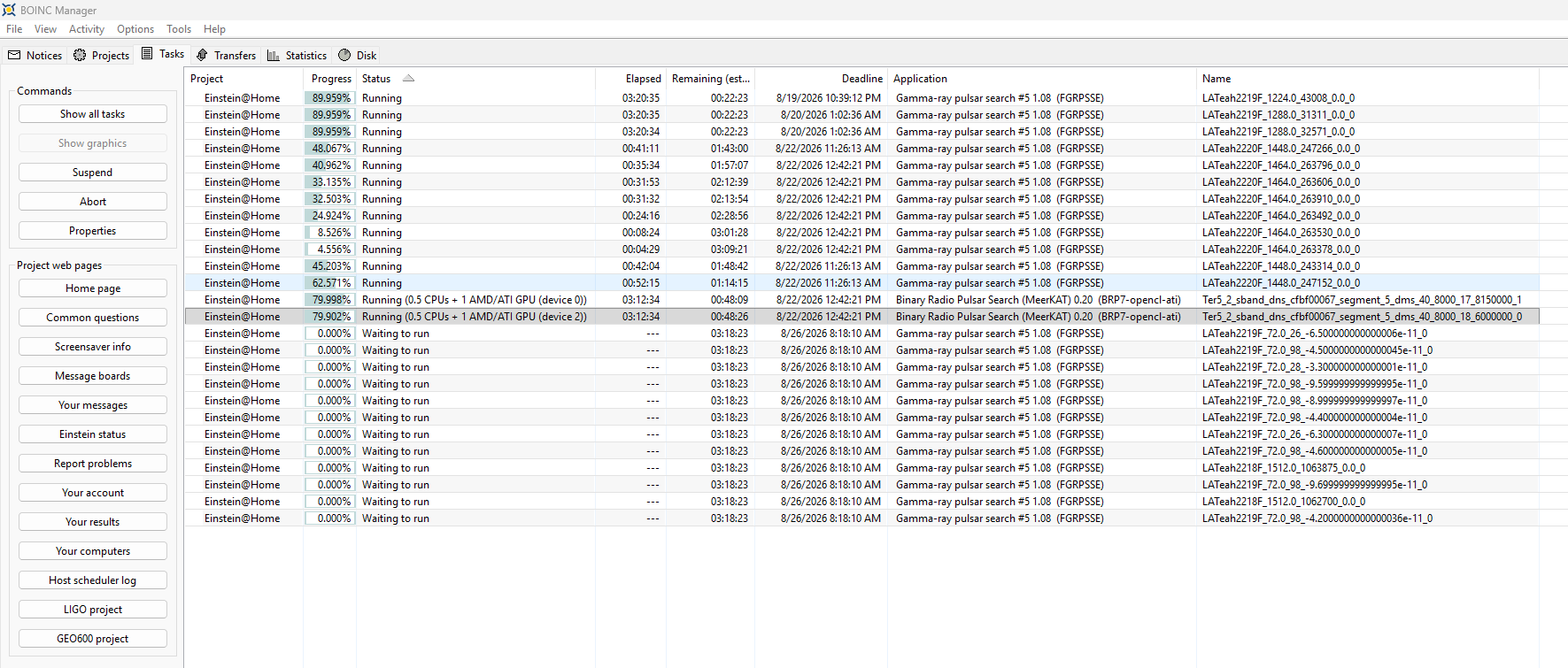Open Common questions page

pos(93,318)
